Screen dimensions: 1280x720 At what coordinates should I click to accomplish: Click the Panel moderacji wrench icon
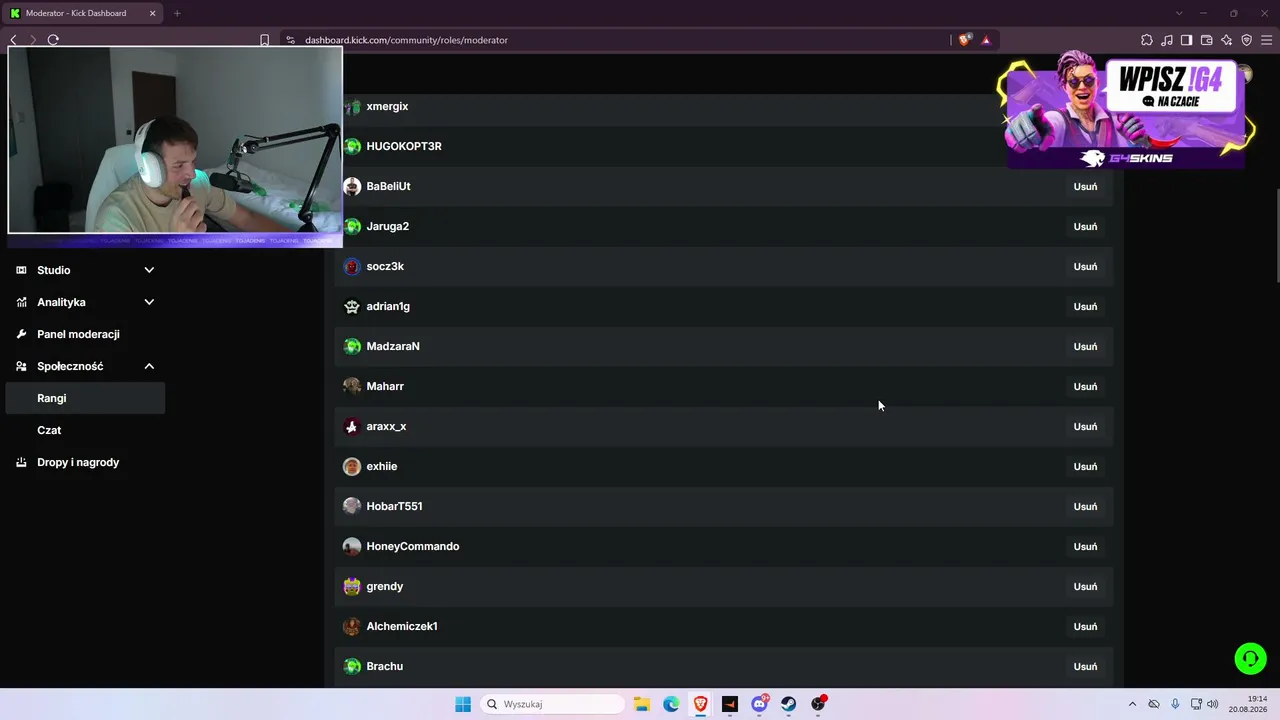coord(21,334)
